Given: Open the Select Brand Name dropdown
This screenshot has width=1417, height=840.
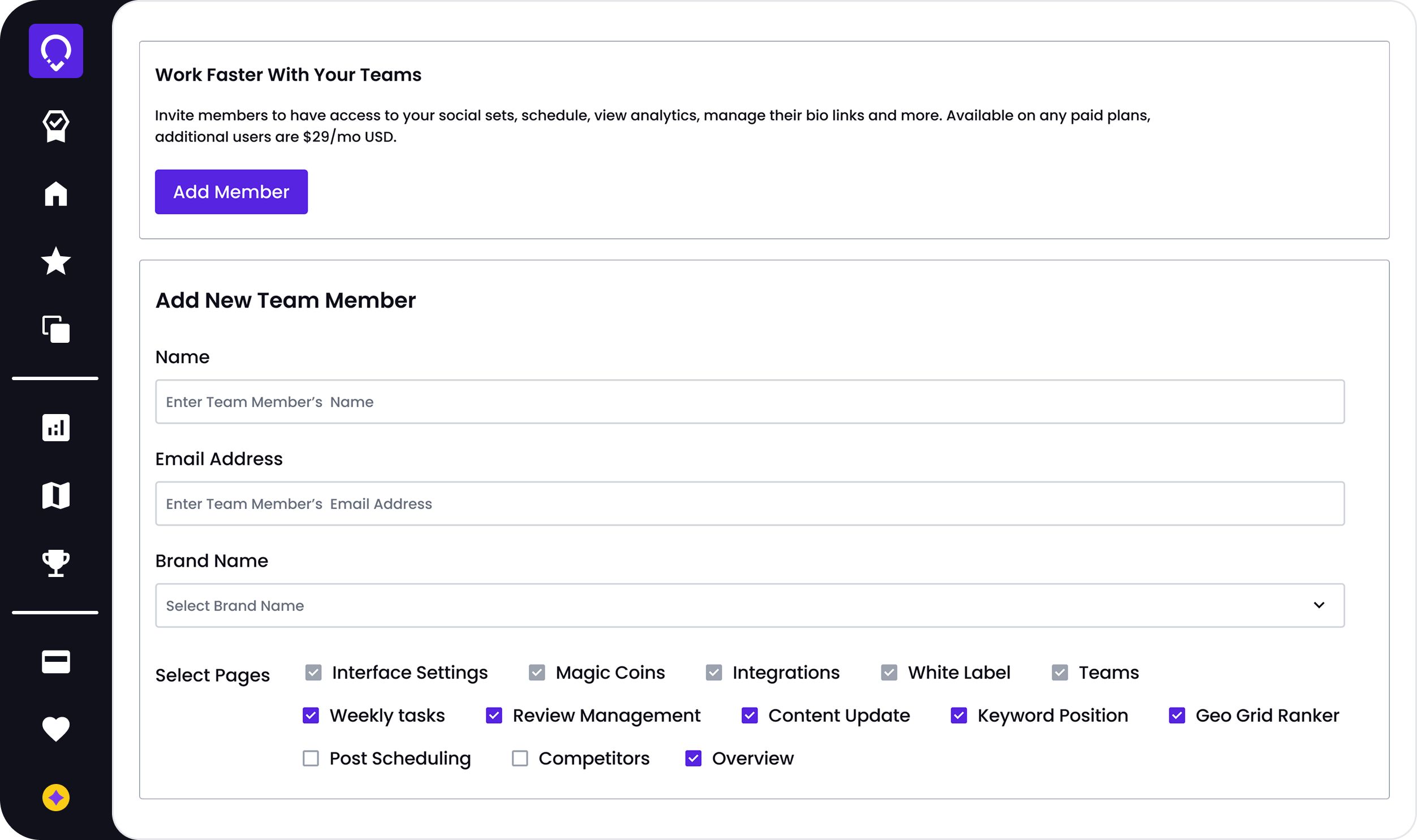Looking at the screenshot, I should (x=750, y=605).
